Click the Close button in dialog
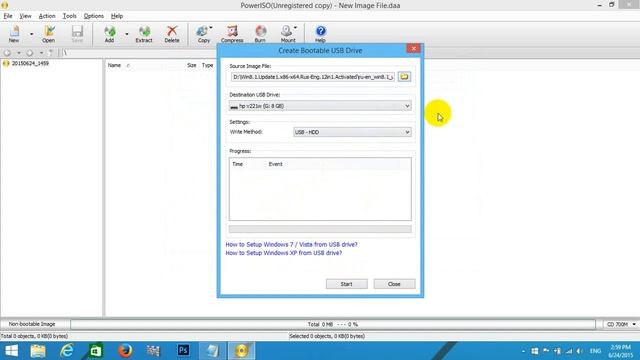Viewport: 640px width, 360px height. [x=394, y=284]
